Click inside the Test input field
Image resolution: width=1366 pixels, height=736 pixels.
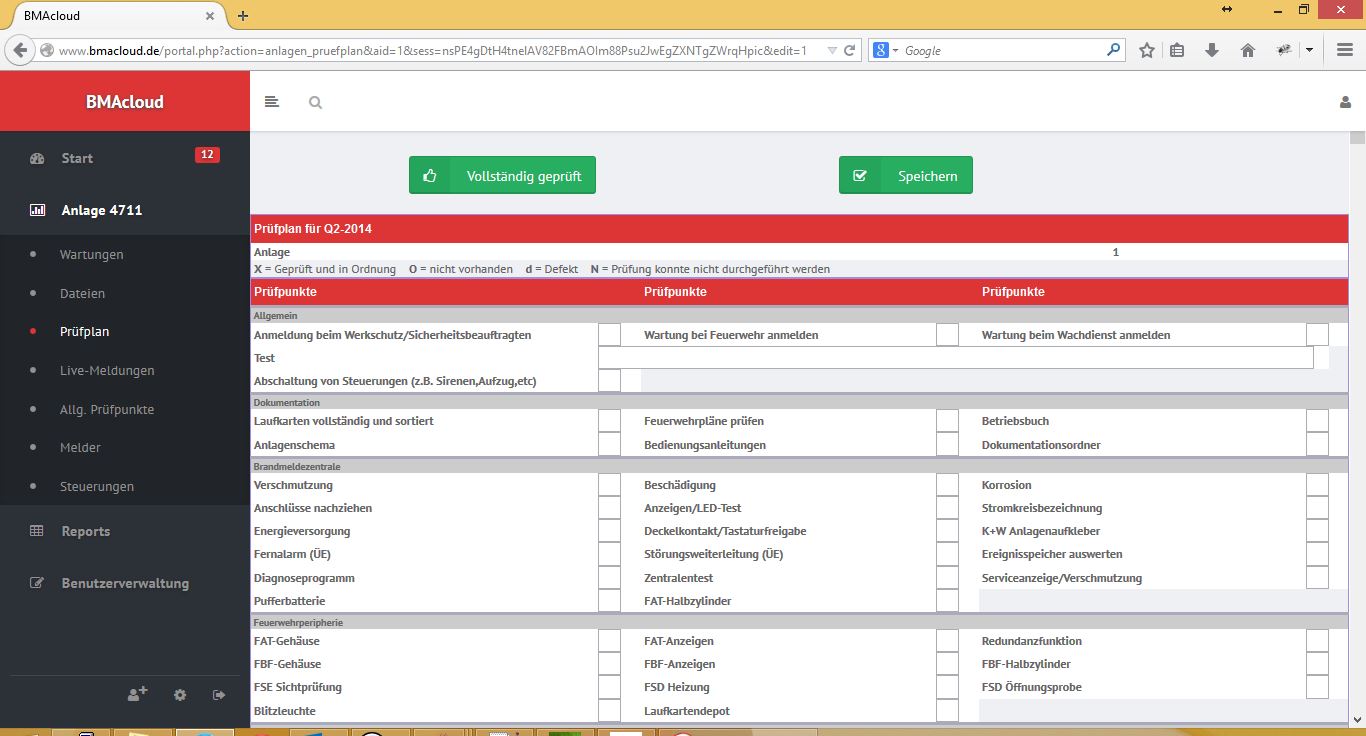950,357
